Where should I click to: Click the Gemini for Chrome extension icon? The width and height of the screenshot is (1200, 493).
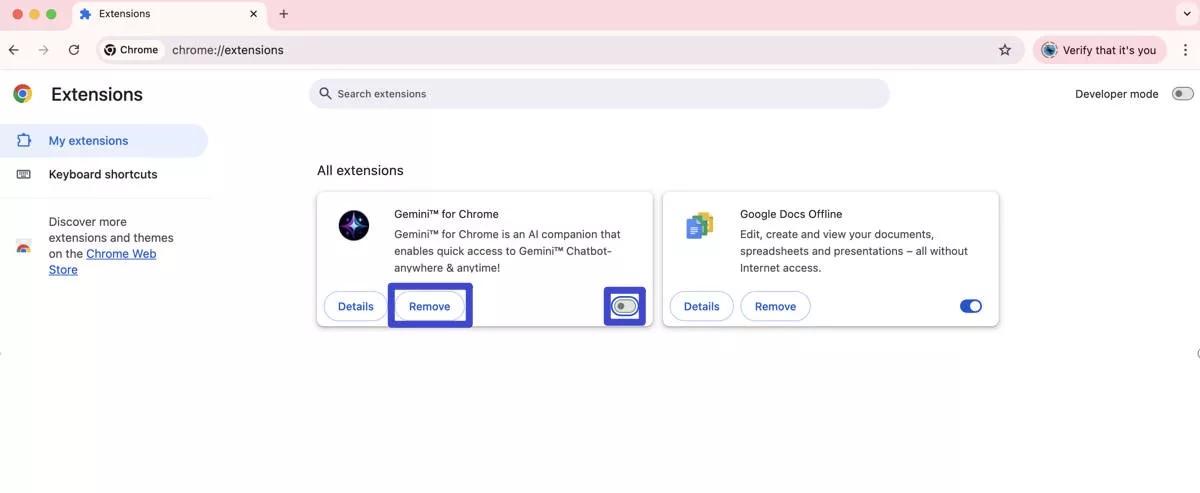[x=354, y=226]
